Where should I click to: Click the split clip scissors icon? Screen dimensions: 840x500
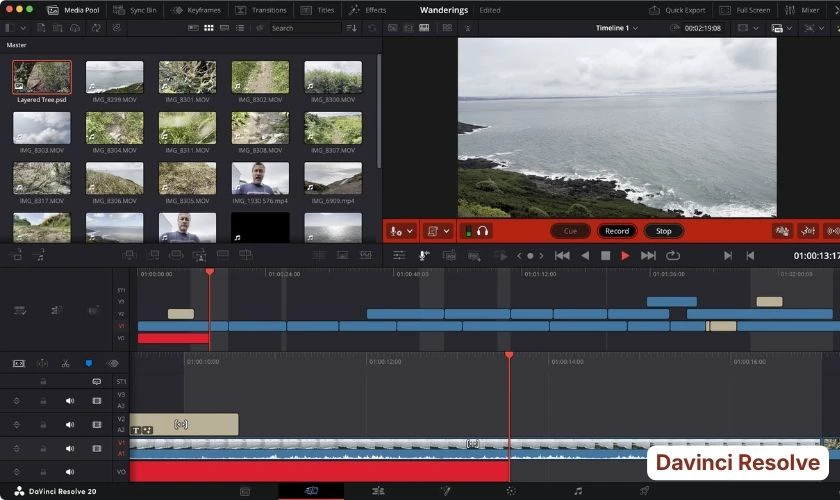(x=65, y=363)
